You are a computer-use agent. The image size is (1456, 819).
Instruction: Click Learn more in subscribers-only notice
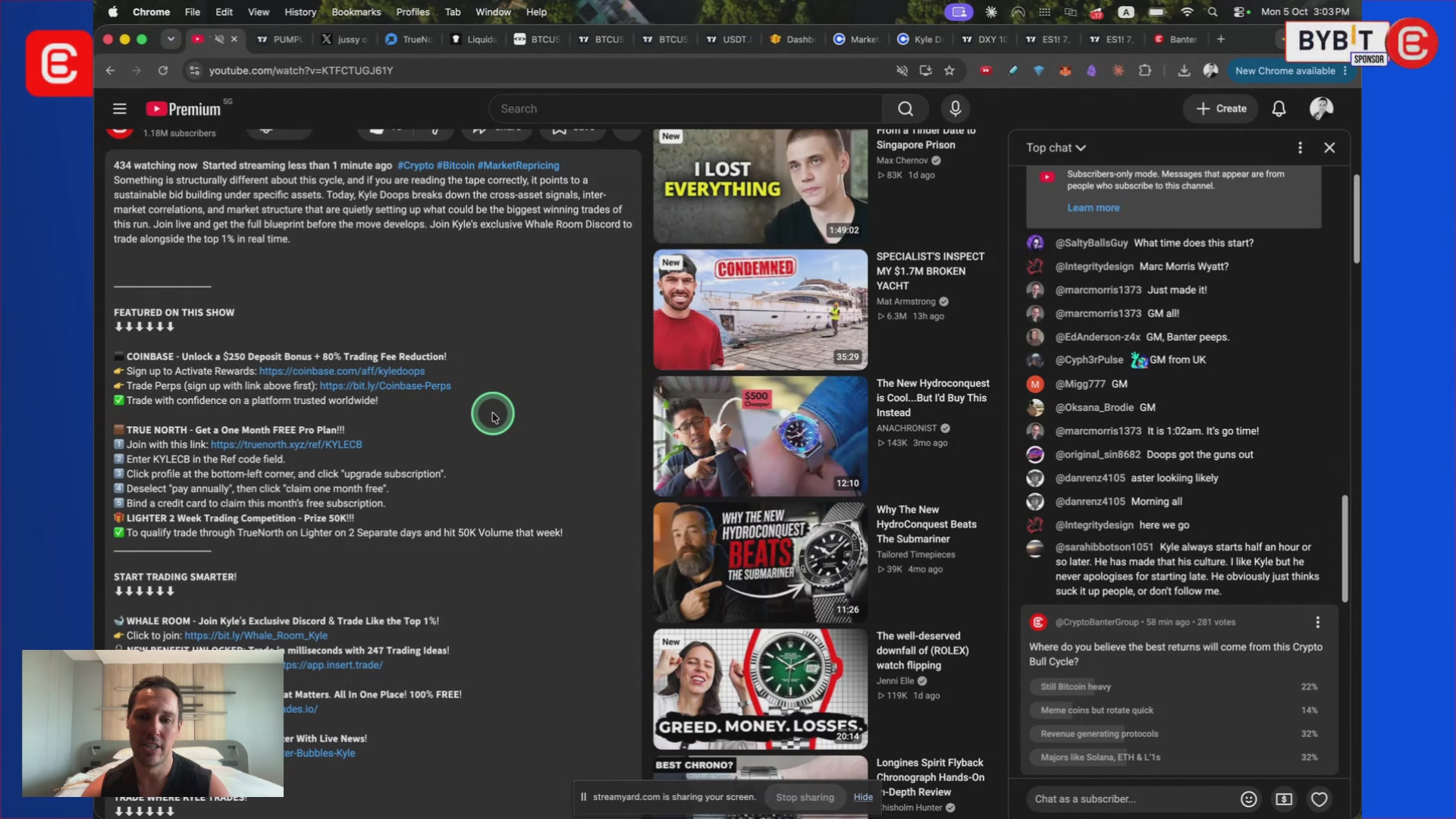(1093, 208)
